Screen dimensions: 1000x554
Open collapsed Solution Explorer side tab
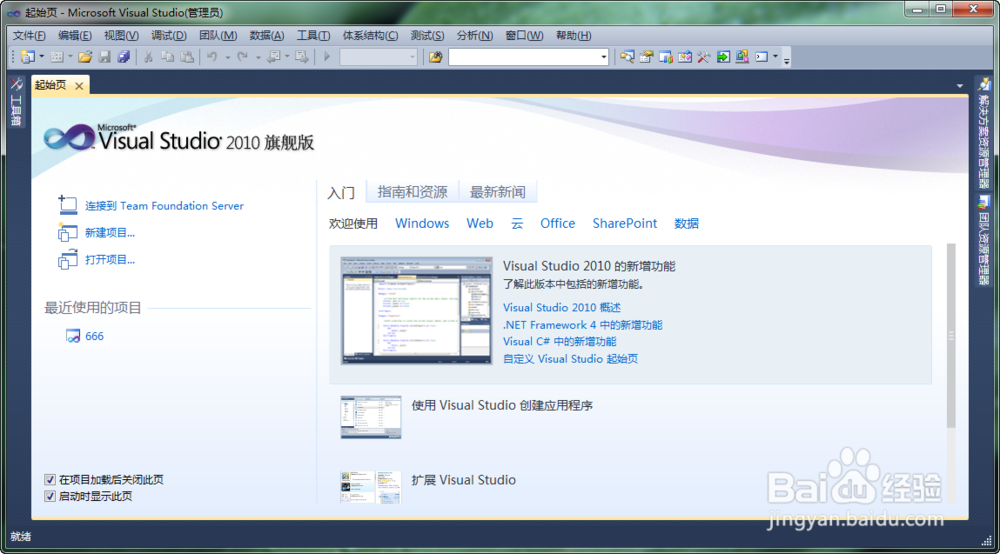[x=984, y=133]
